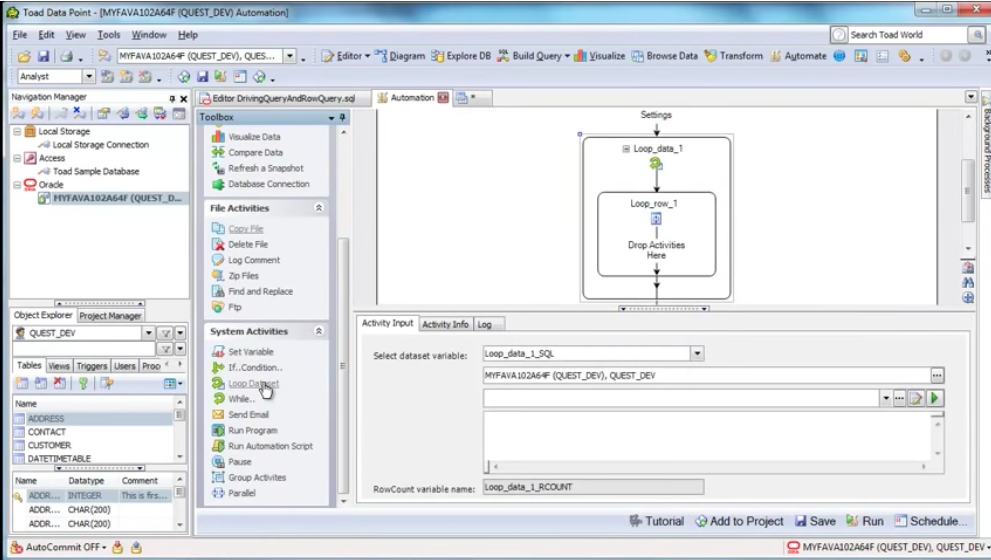Collapse the Oracle connection tree node
Screen dimensions: 991x560
coord(16,184)
